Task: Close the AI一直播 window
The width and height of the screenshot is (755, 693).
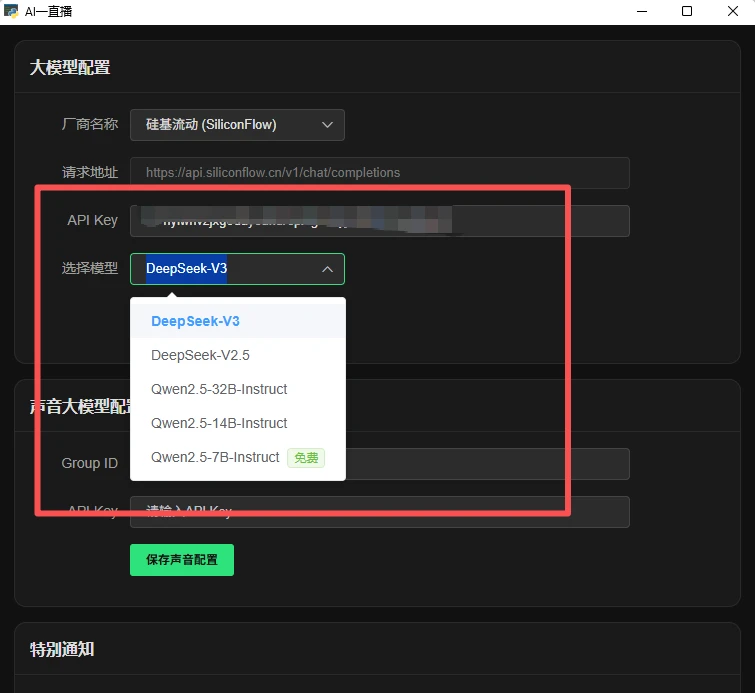Action: pos(732,12)
